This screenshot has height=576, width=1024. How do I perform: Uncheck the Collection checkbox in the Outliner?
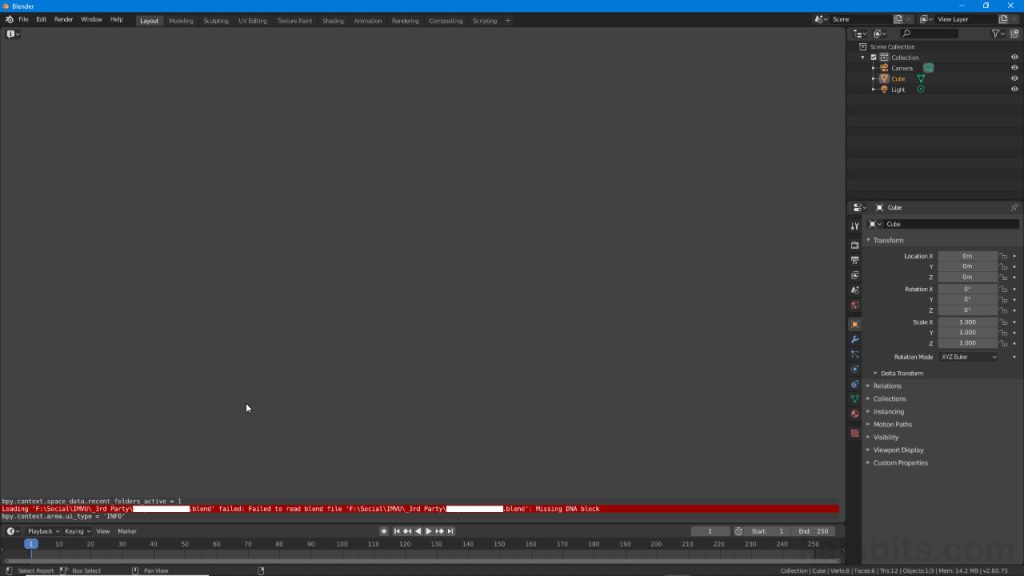[x=873, y=57]
